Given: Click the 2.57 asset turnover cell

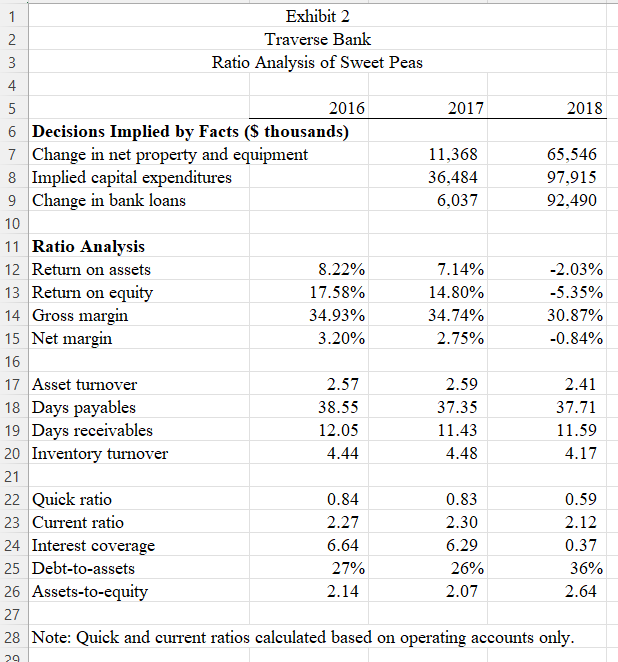Looking at the screenshot, I should point(309,384).
